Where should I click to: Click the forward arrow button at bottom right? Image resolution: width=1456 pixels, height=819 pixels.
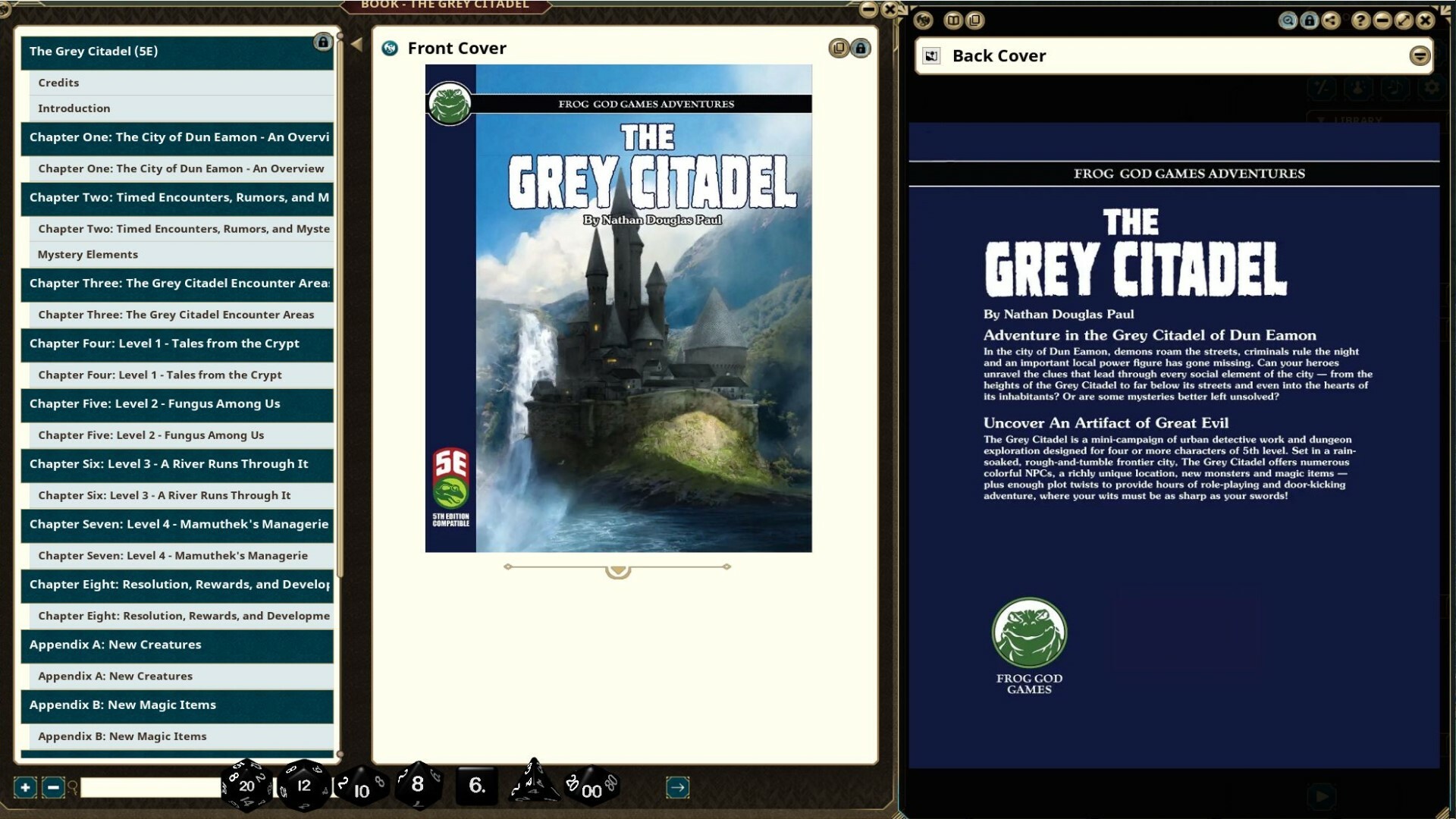[x=678, y=787]
